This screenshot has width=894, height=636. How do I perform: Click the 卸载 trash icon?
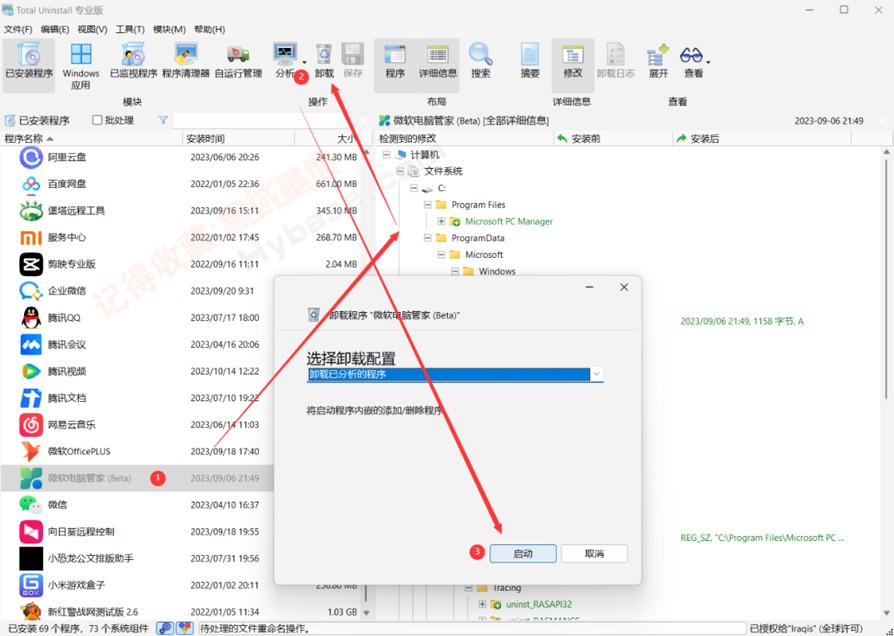[324, 62]
